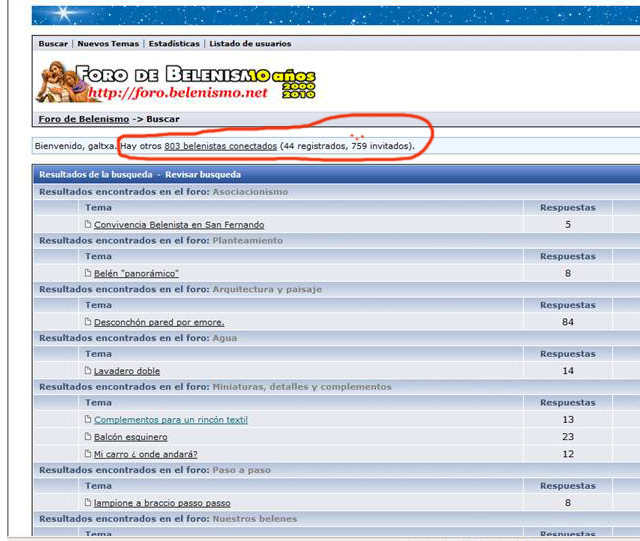Open thread Convivencia Belenista en San Fernando
Image resolution: width=640 pixels, height=541 pixels.
(x=178, y=224)
